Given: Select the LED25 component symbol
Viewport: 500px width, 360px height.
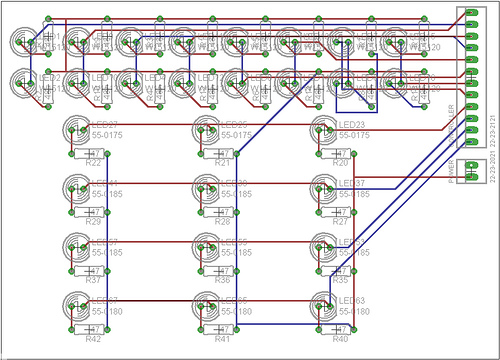Looking at the screenshot, I should click(206, 130).
